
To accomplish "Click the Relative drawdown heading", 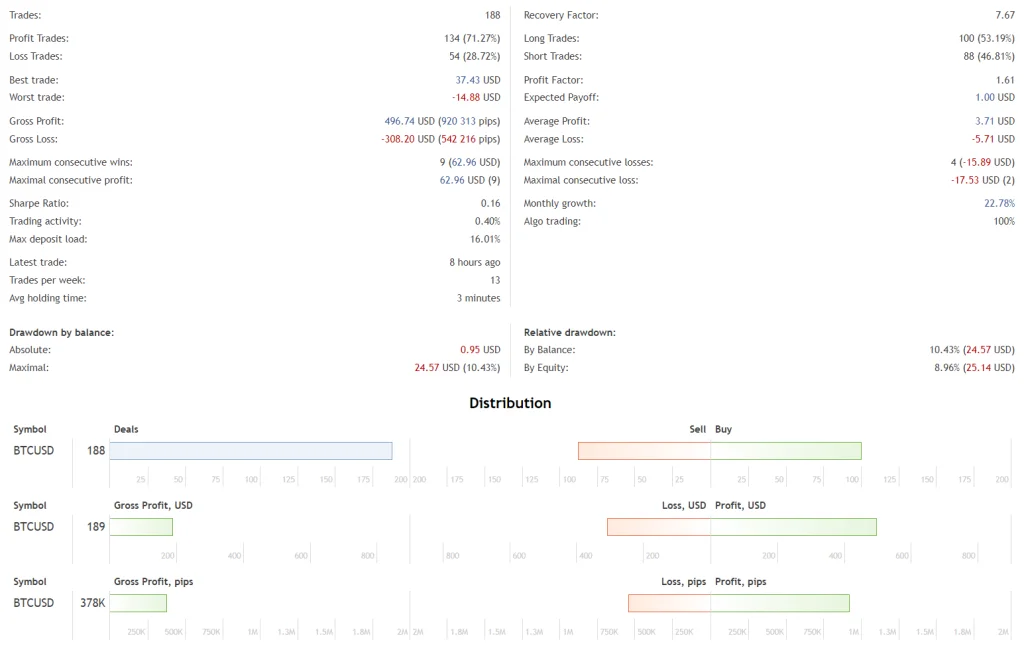I will point(569,332).
